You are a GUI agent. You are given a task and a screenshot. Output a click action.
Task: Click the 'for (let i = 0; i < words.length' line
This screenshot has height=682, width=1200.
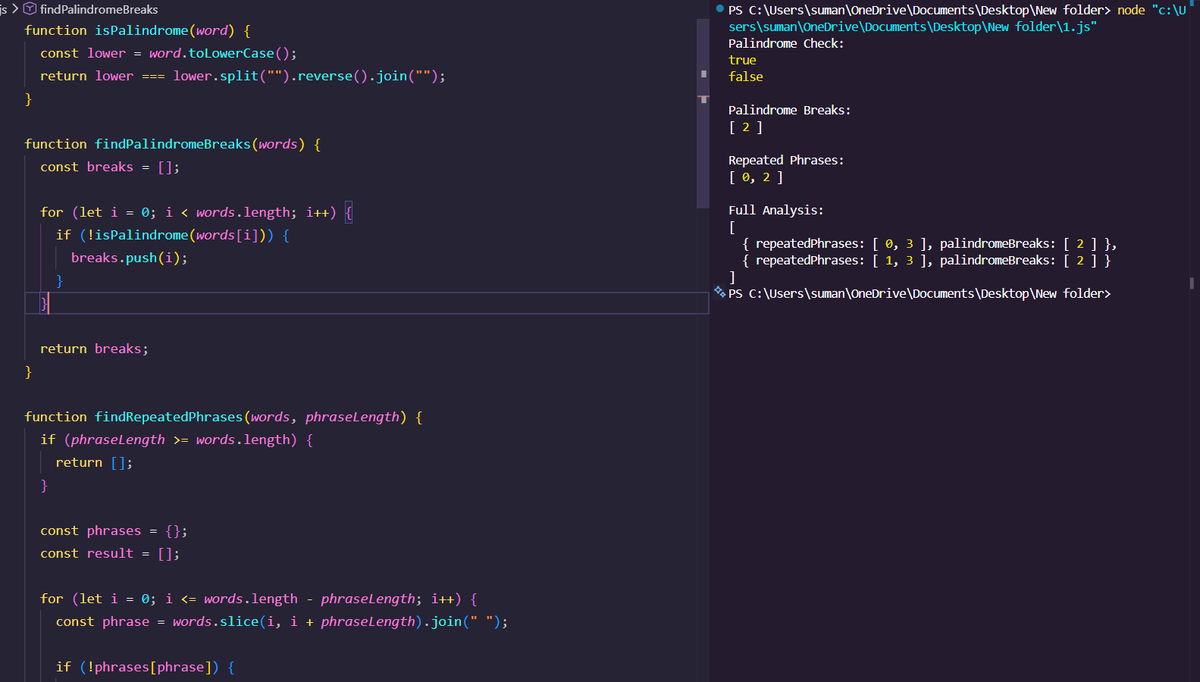tap(198, 213)
